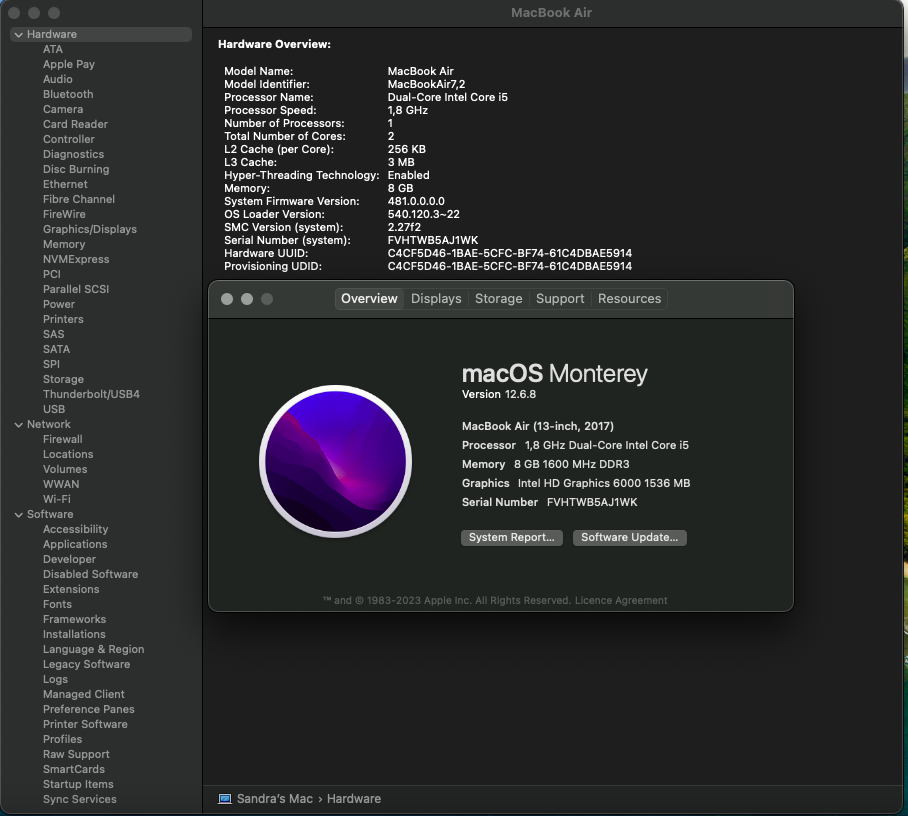908x816 pixels.
Task: Open the Resources tab
Action: coord(629,299)
